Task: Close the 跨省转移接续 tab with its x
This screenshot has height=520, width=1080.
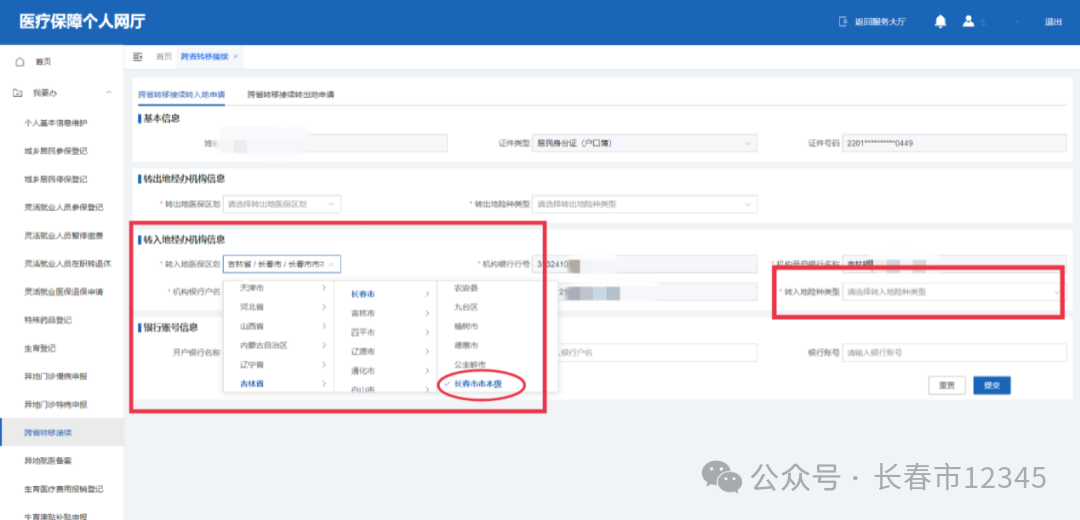Action: (236, 57)
